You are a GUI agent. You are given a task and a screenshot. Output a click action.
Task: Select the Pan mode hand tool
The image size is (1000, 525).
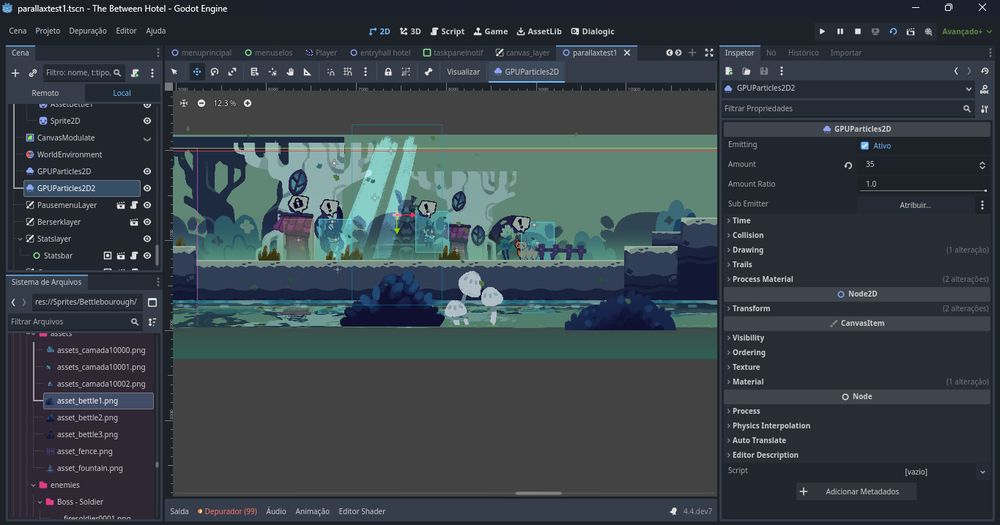click(x=290, y=72)
